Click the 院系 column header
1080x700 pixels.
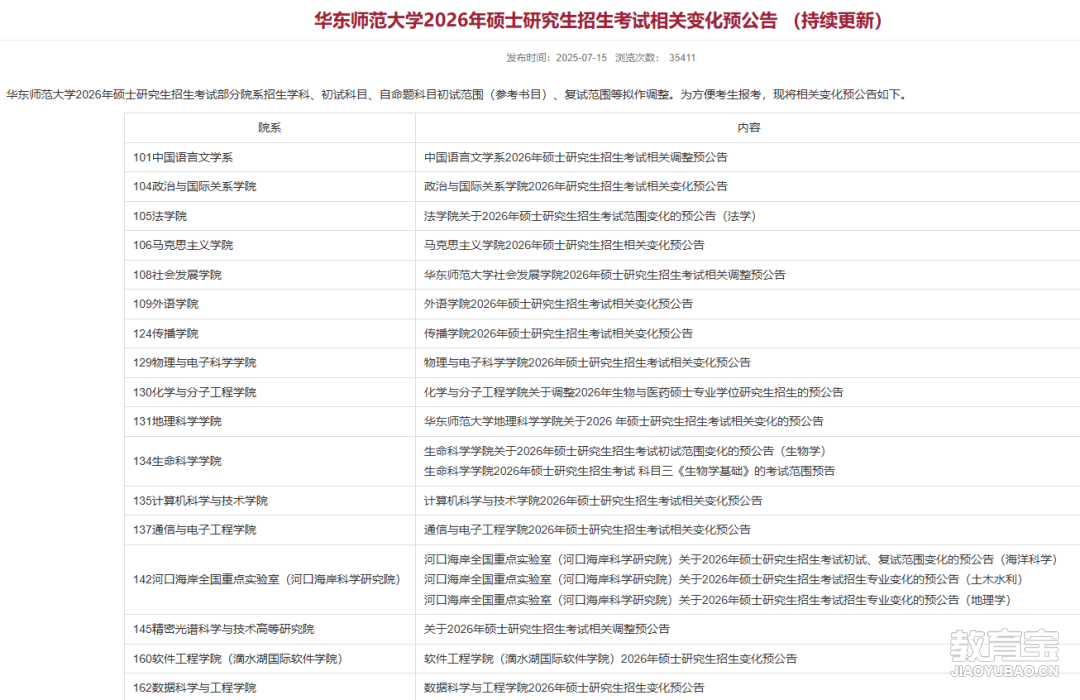[269, 127]
